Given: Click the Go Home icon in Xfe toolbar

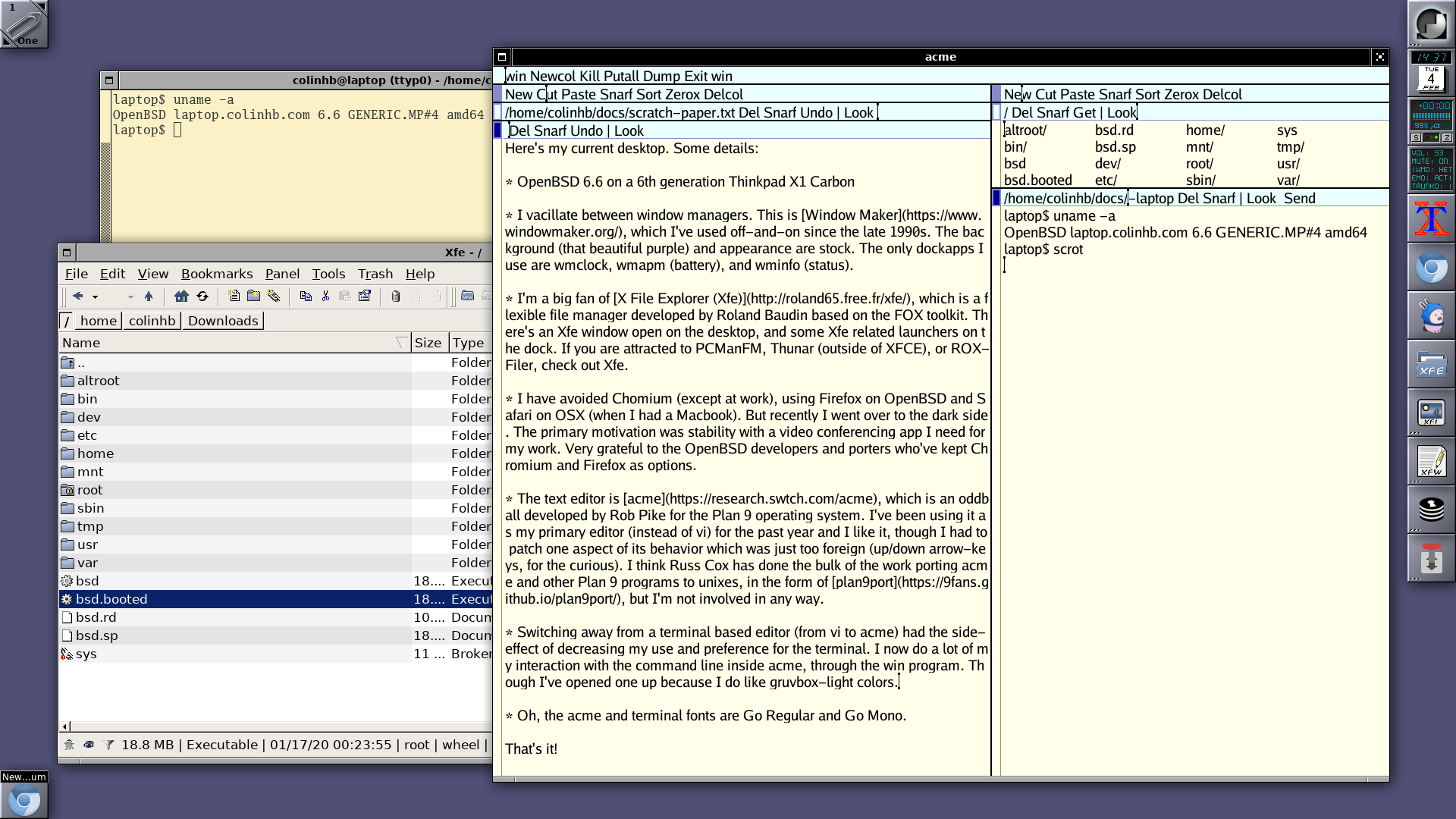Looking at the screenshot, I should 181,297.
